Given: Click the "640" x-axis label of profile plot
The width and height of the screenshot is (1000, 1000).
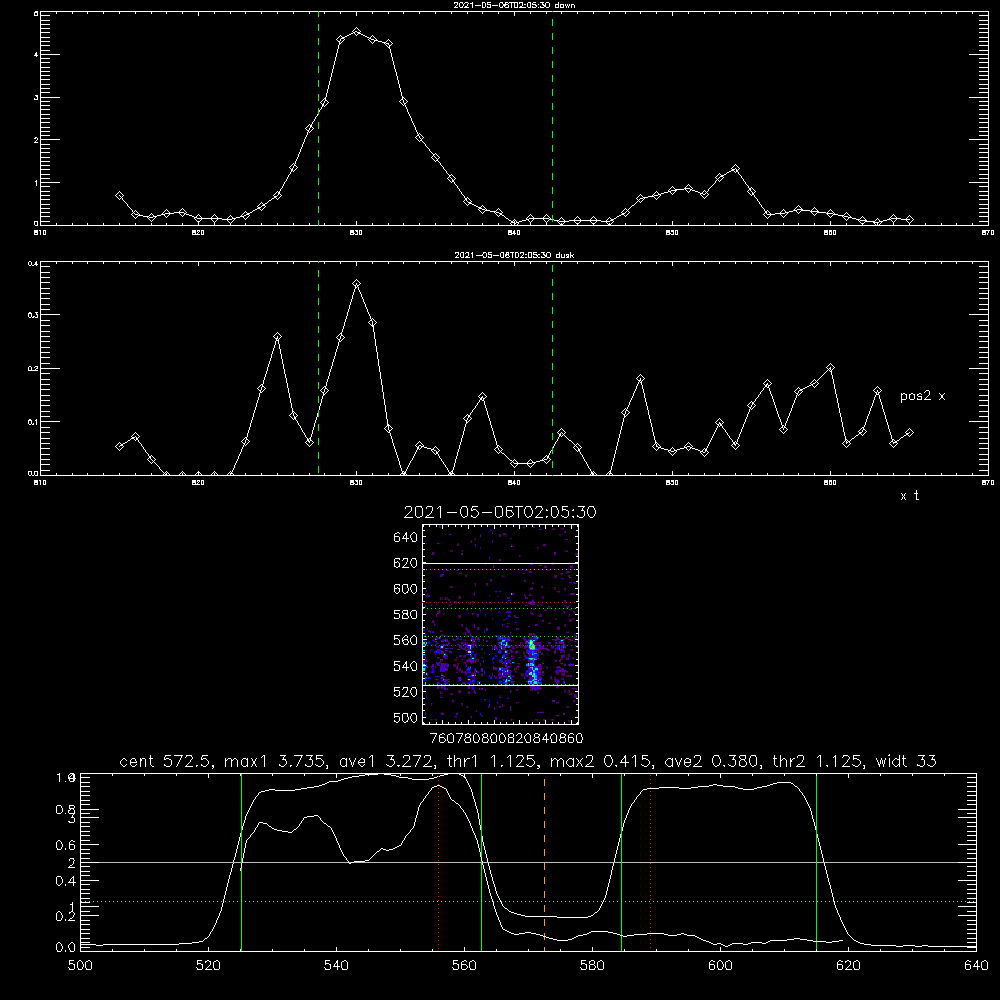Looking at the screenshot, I should 976,966.
